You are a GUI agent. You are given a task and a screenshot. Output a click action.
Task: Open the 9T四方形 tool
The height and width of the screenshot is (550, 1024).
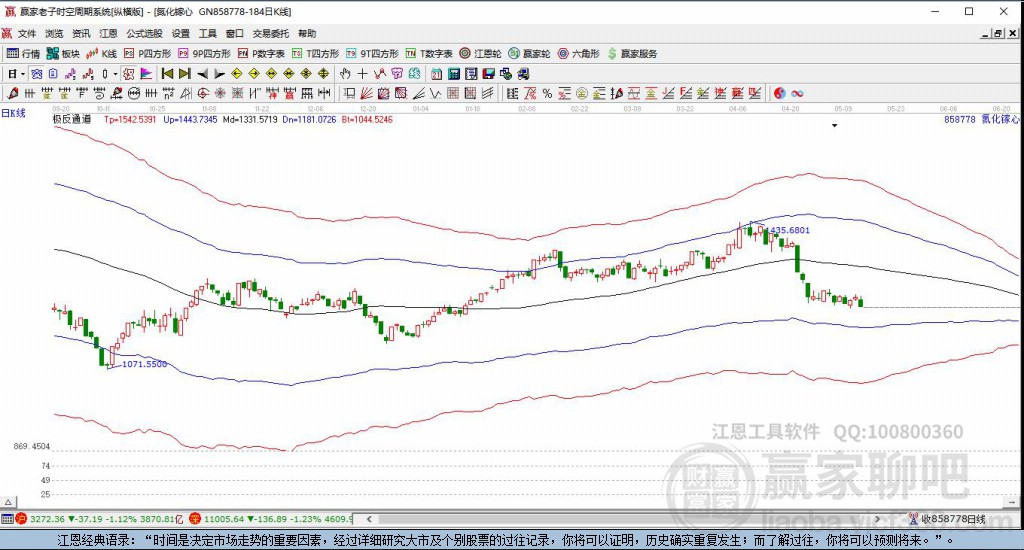pos(372,54)
